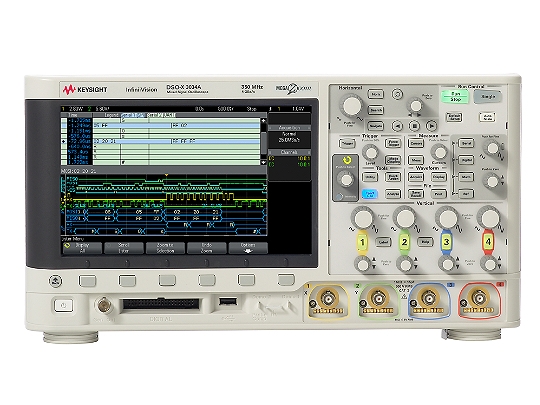The height and width of the screenshot is (405, 540).
Task: Push the navigate previous arrow button
Action: (x=397, y=126)
